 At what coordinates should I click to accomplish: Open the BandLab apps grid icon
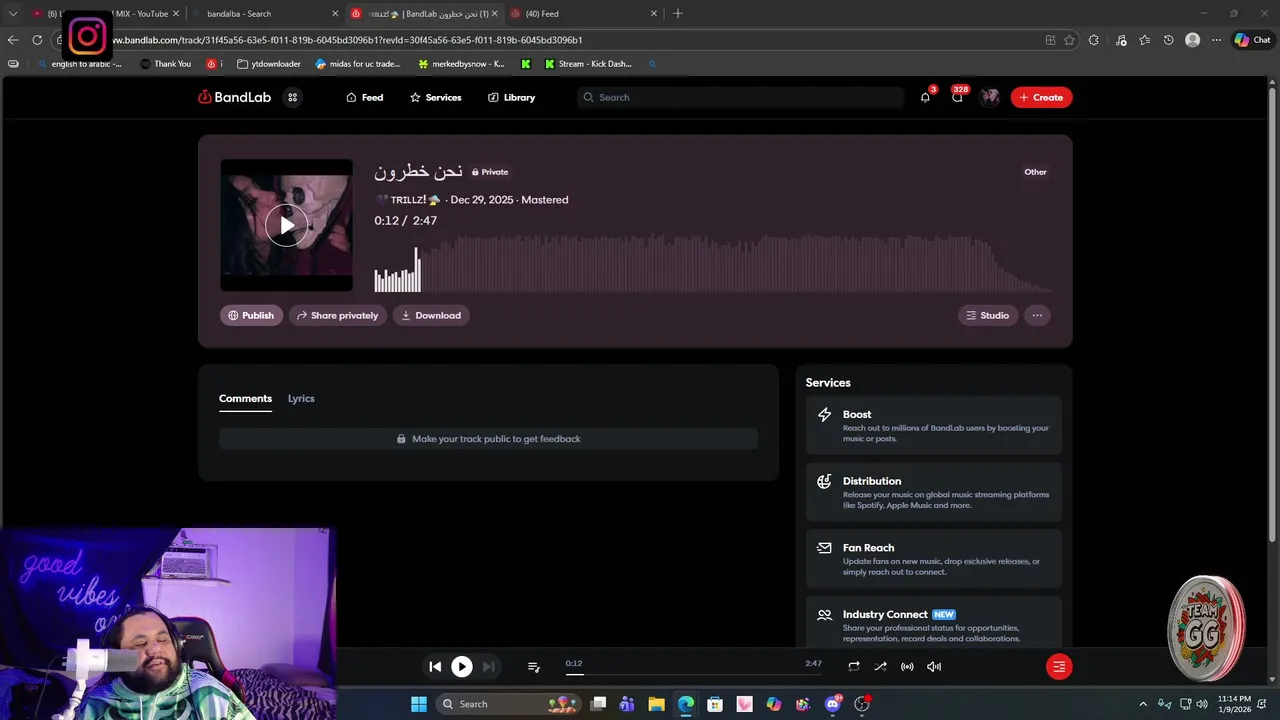(293, 97)
